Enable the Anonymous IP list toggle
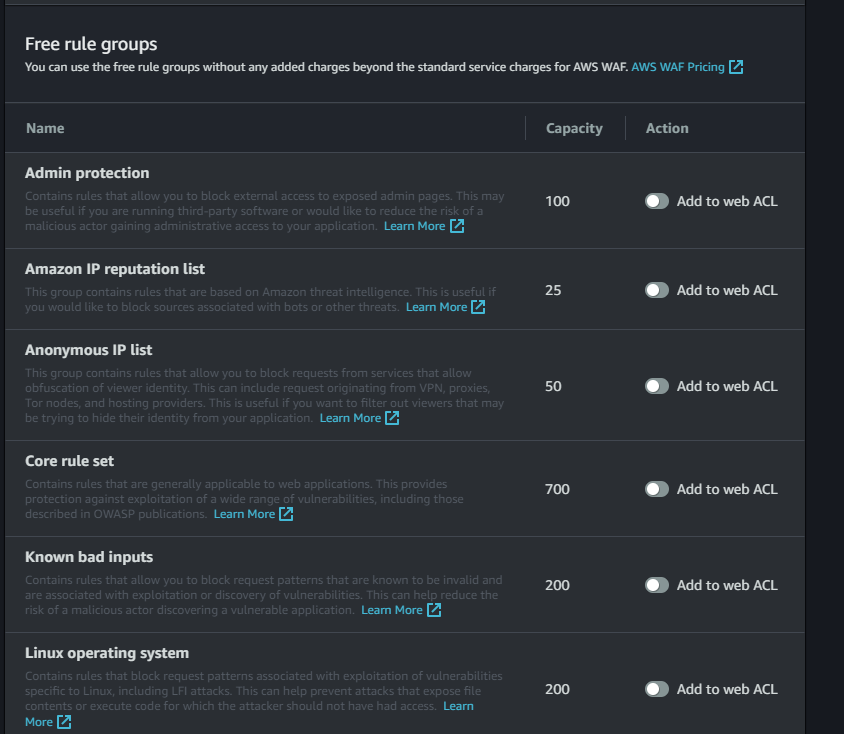Image resolution: width=844 pixels, height=734 pixels. coord(656,386)
